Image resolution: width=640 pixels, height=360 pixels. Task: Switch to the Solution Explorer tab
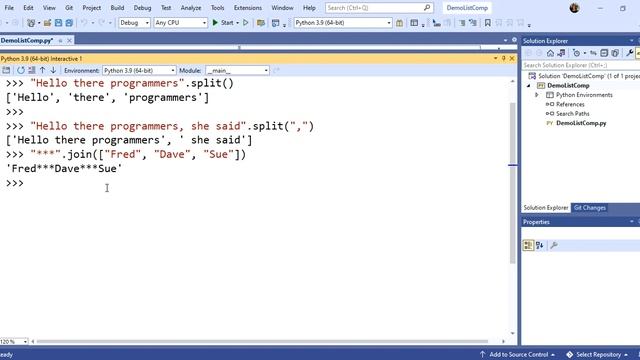pyautogui.click(x=546, y=208)
